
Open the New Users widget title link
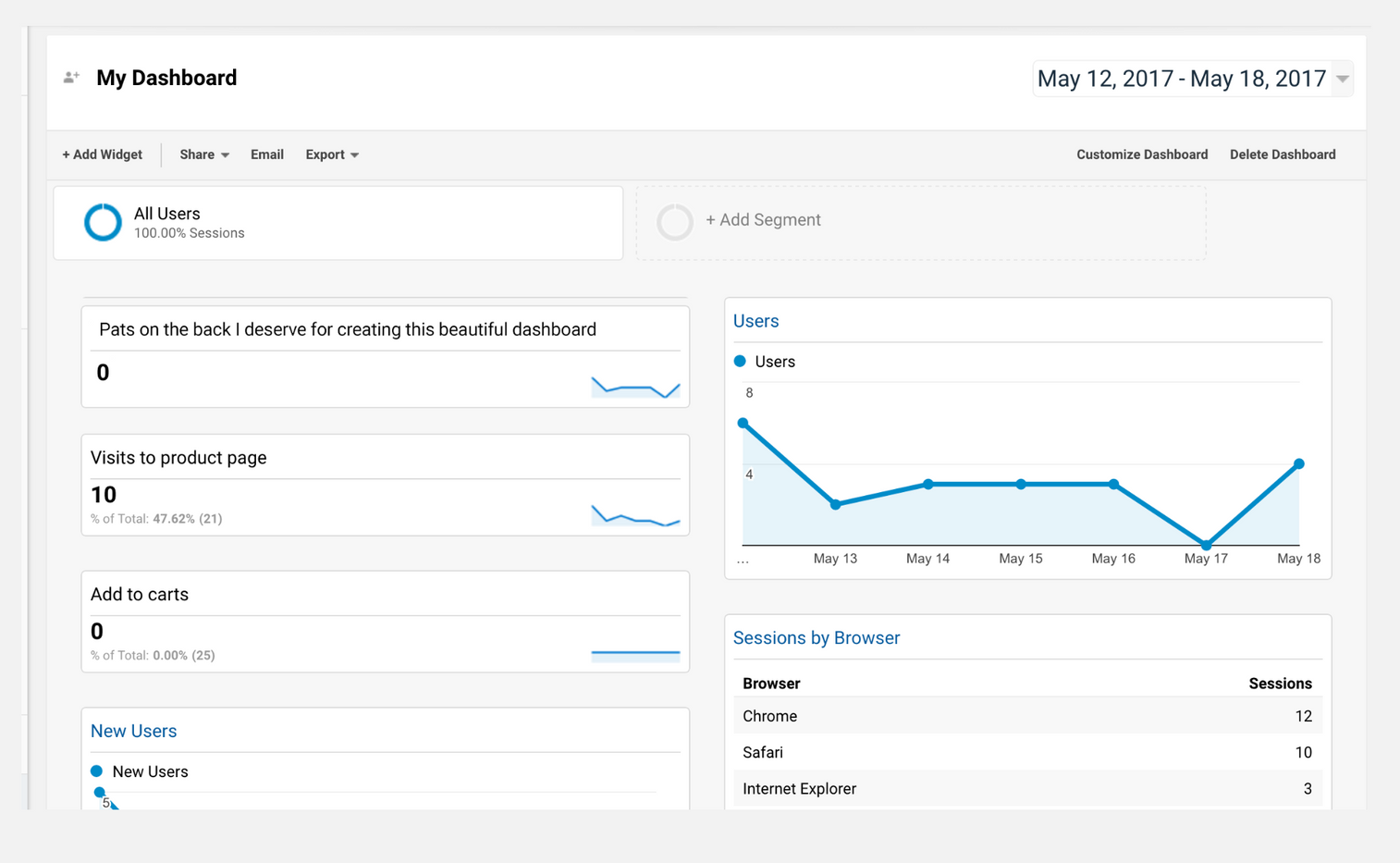134,731
